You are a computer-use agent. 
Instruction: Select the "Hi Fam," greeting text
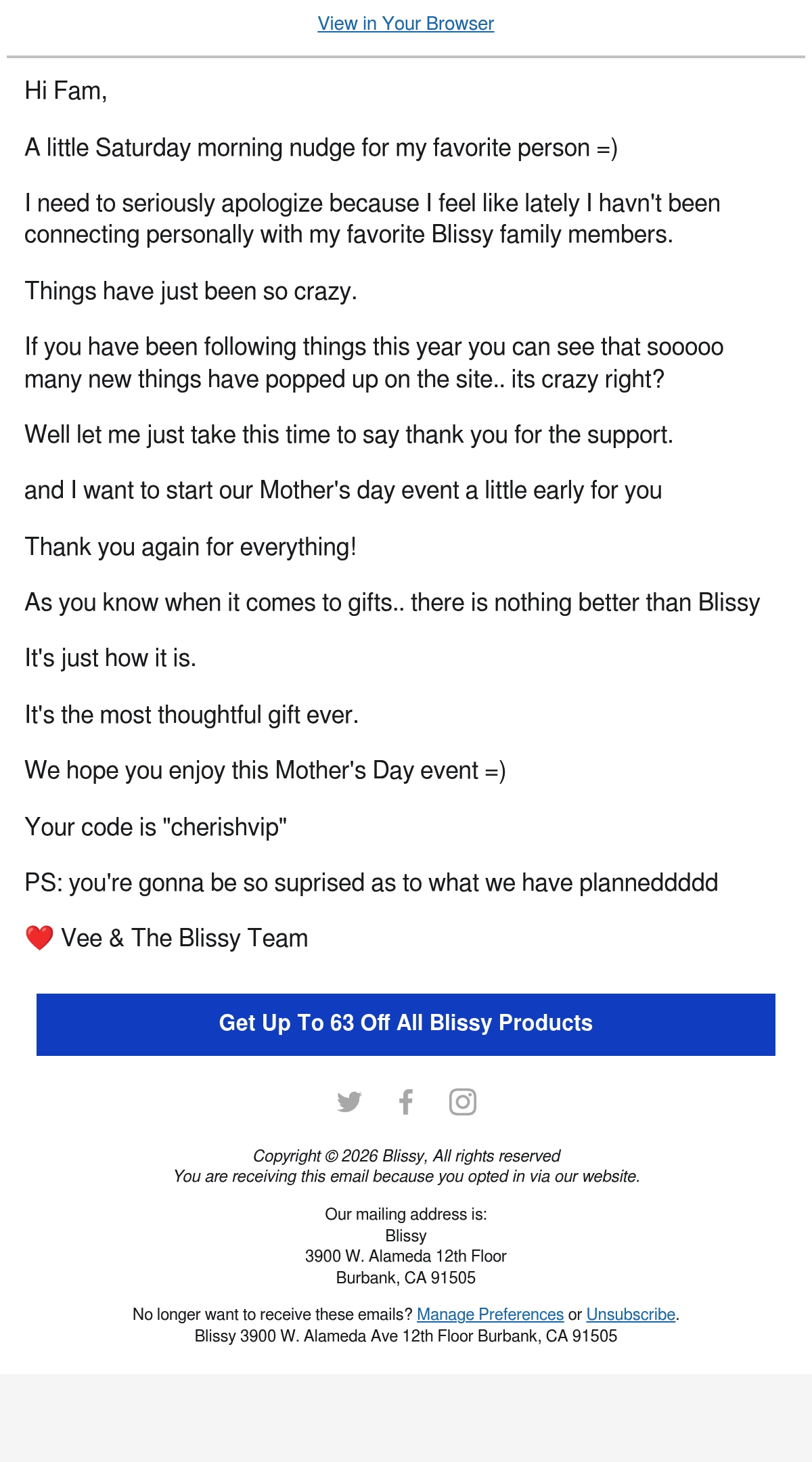tap(66, 91)
